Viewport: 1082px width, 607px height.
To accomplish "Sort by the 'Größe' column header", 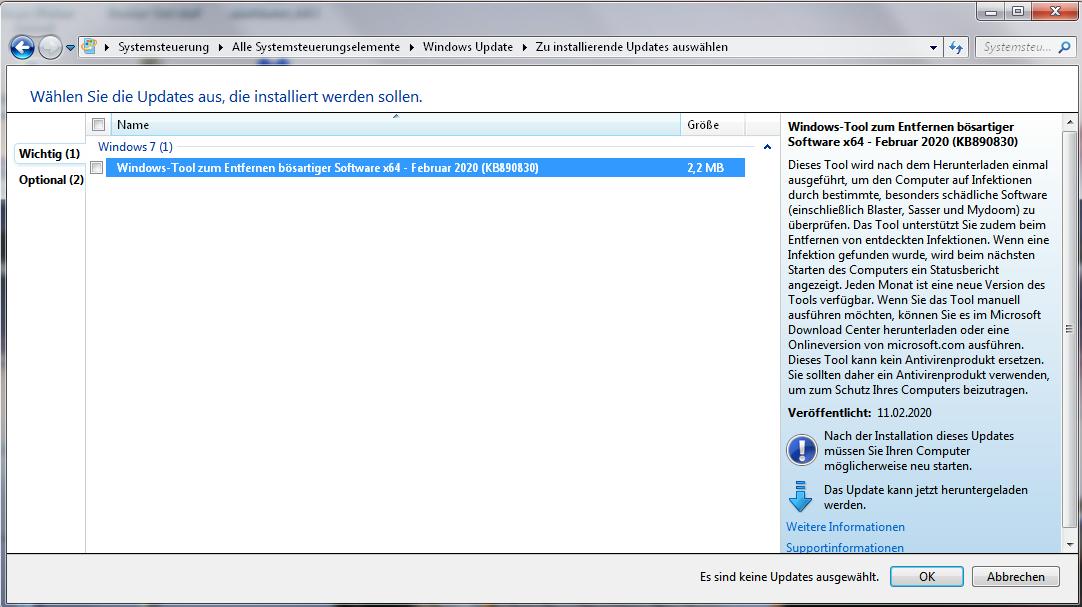I will point(712,125).
